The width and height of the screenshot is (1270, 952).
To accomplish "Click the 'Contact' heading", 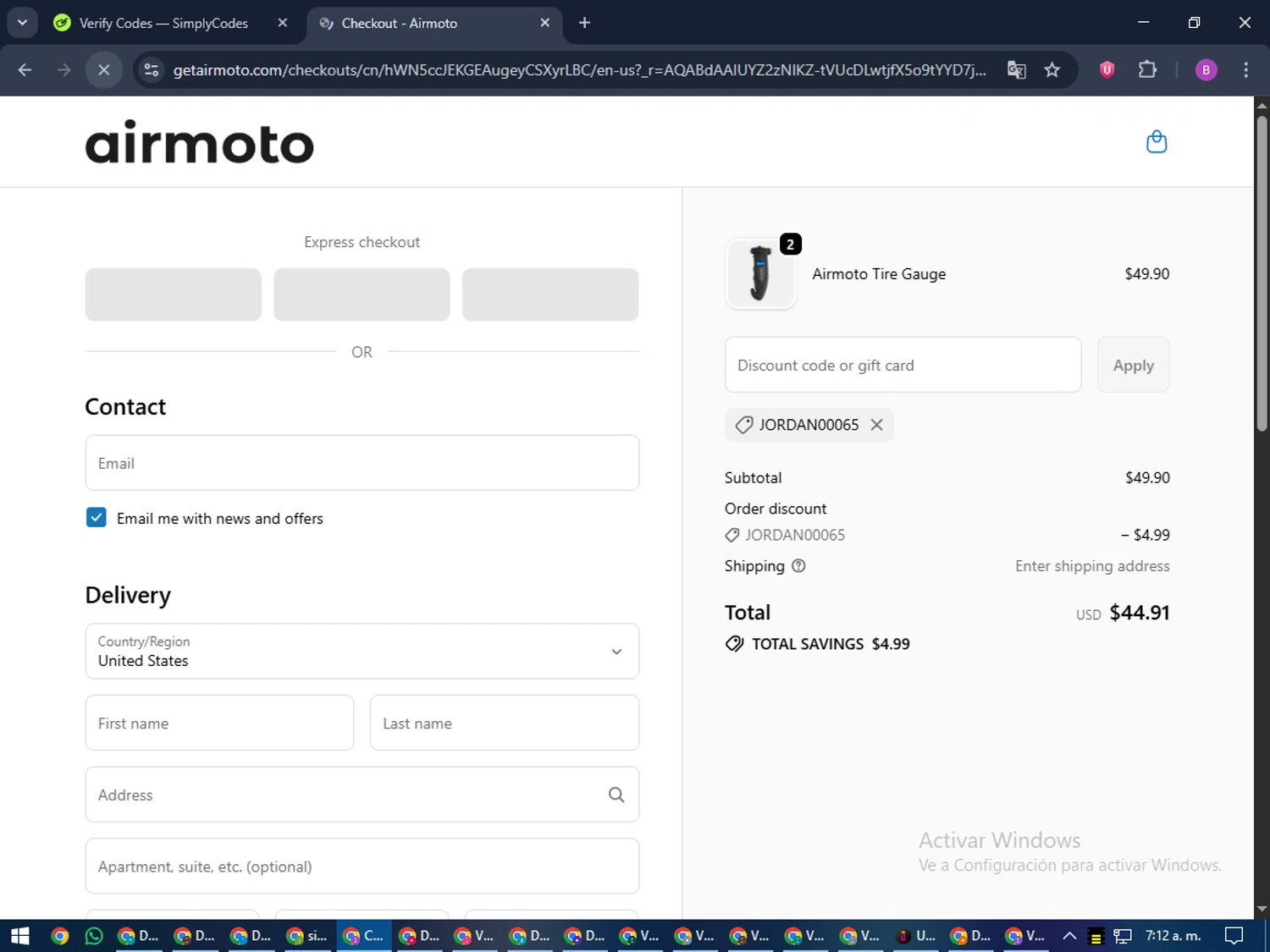I will tap(125, 407).
